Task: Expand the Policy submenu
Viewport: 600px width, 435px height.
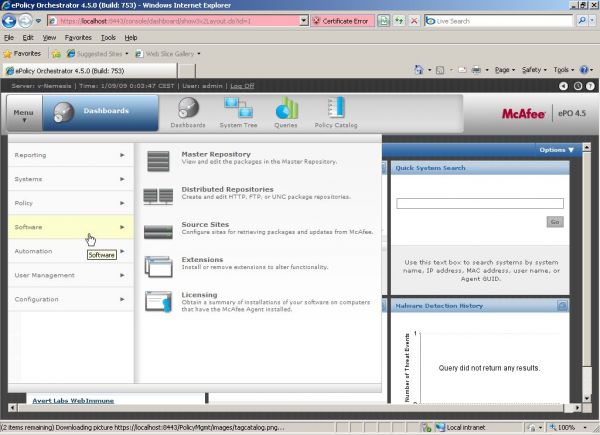Action: coord(71,203)
